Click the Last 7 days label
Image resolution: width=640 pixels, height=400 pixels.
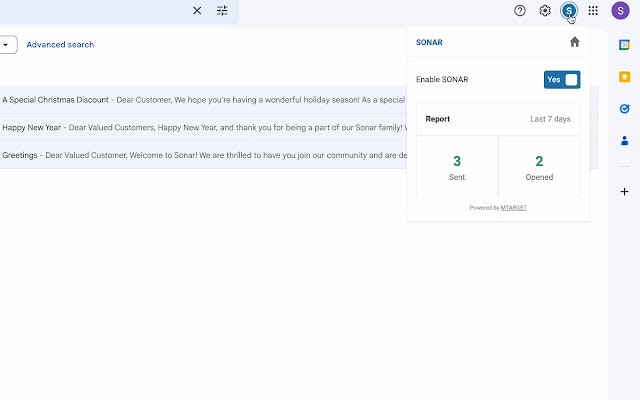pyautogui.click(x=550, y=119)
